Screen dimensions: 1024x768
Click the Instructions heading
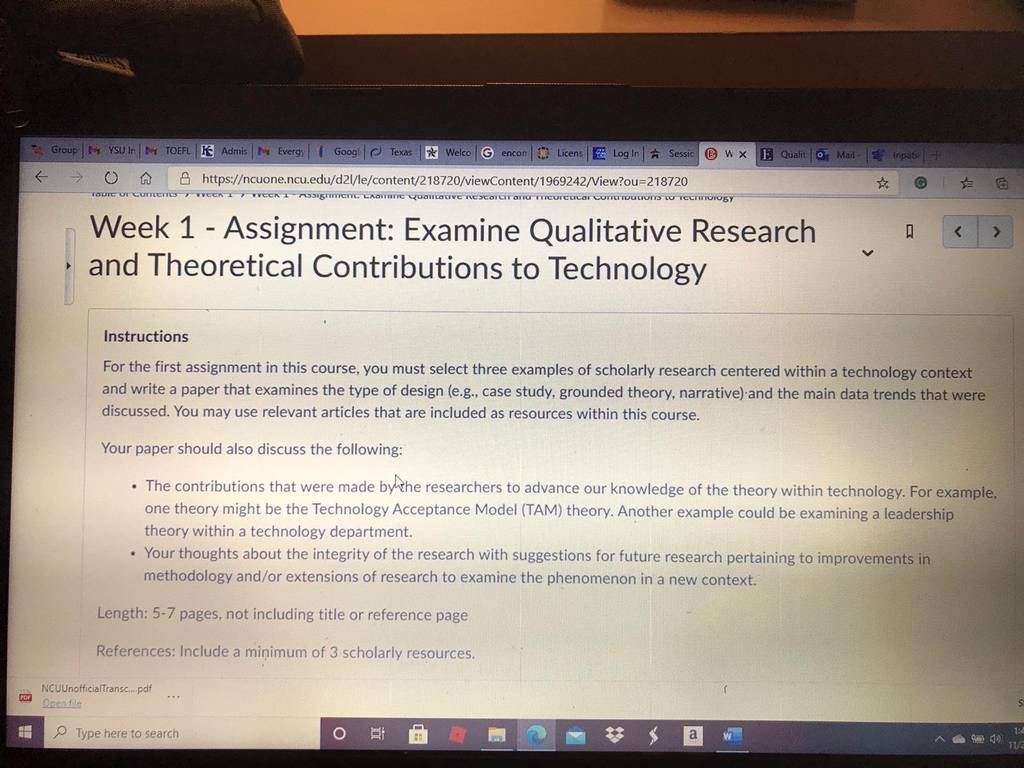pos(146,336)
